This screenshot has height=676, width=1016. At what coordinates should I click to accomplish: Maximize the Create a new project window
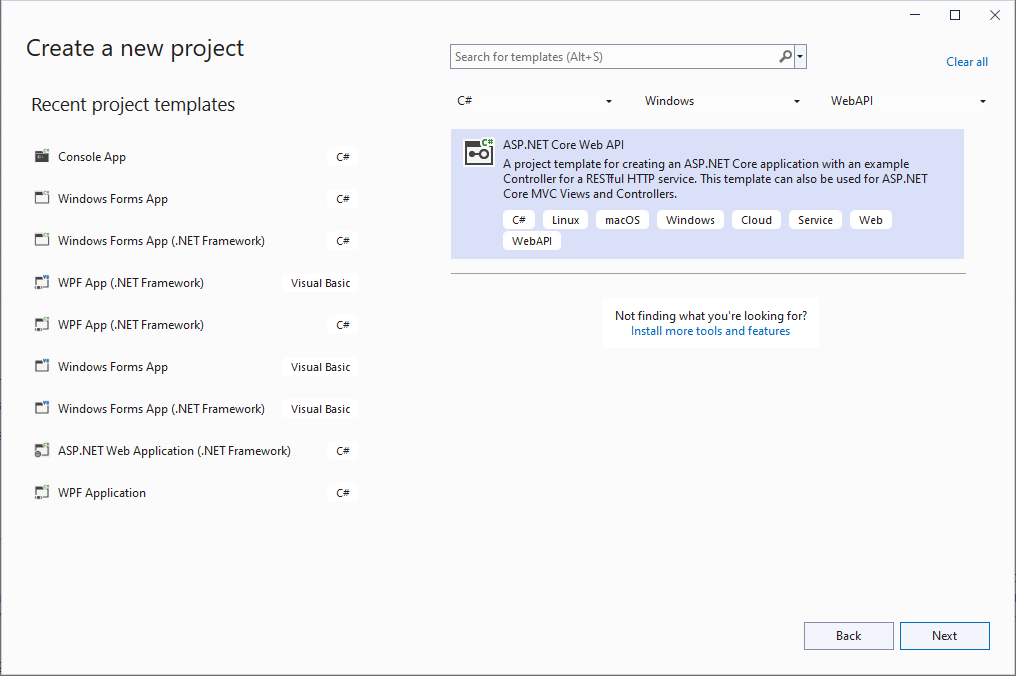(x=954, y=15)
